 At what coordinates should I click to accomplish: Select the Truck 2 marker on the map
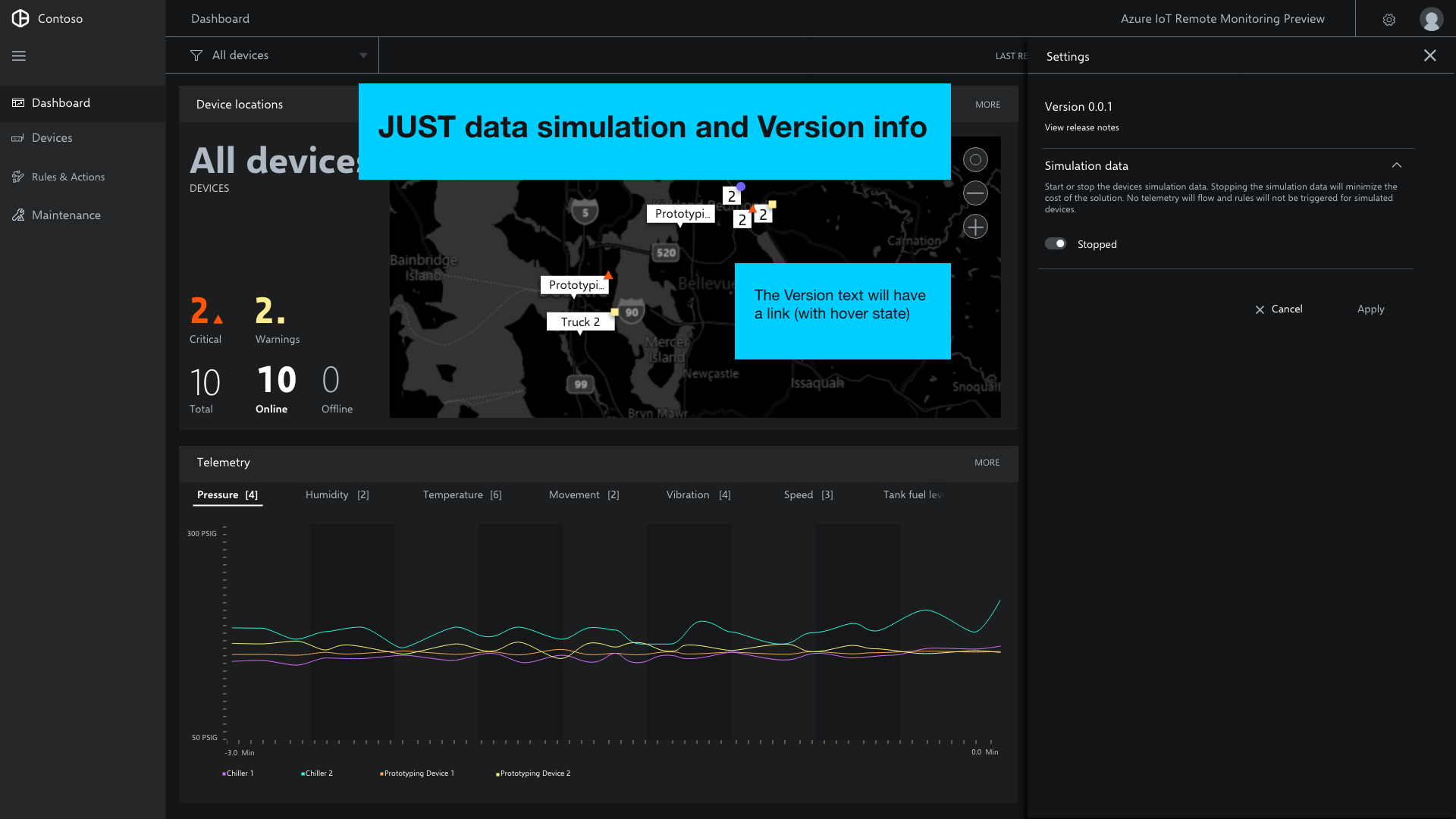[580, 322]
